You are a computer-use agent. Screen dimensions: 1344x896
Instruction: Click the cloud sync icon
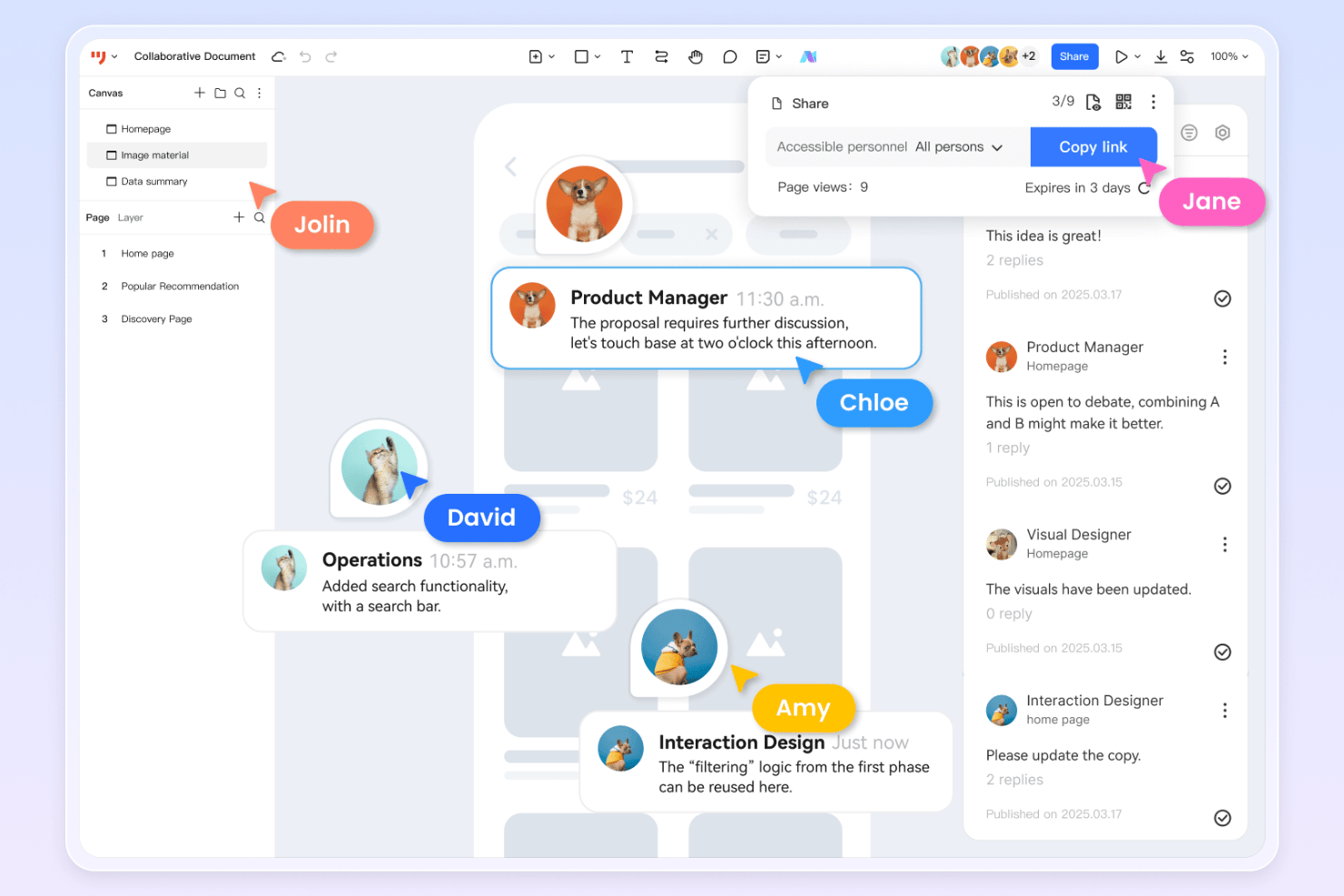pos(279,56)
